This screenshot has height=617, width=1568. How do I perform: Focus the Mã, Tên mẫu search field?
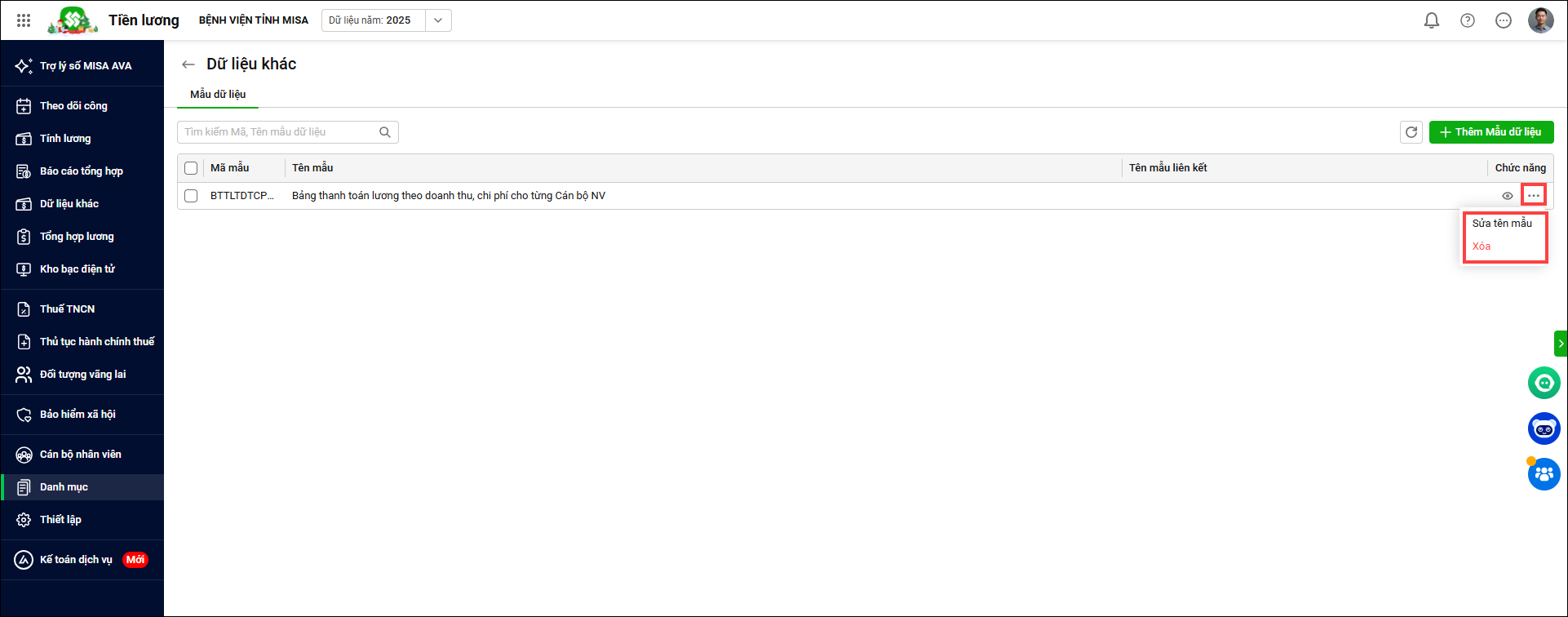pyautogui.click(x=277, y=132)
